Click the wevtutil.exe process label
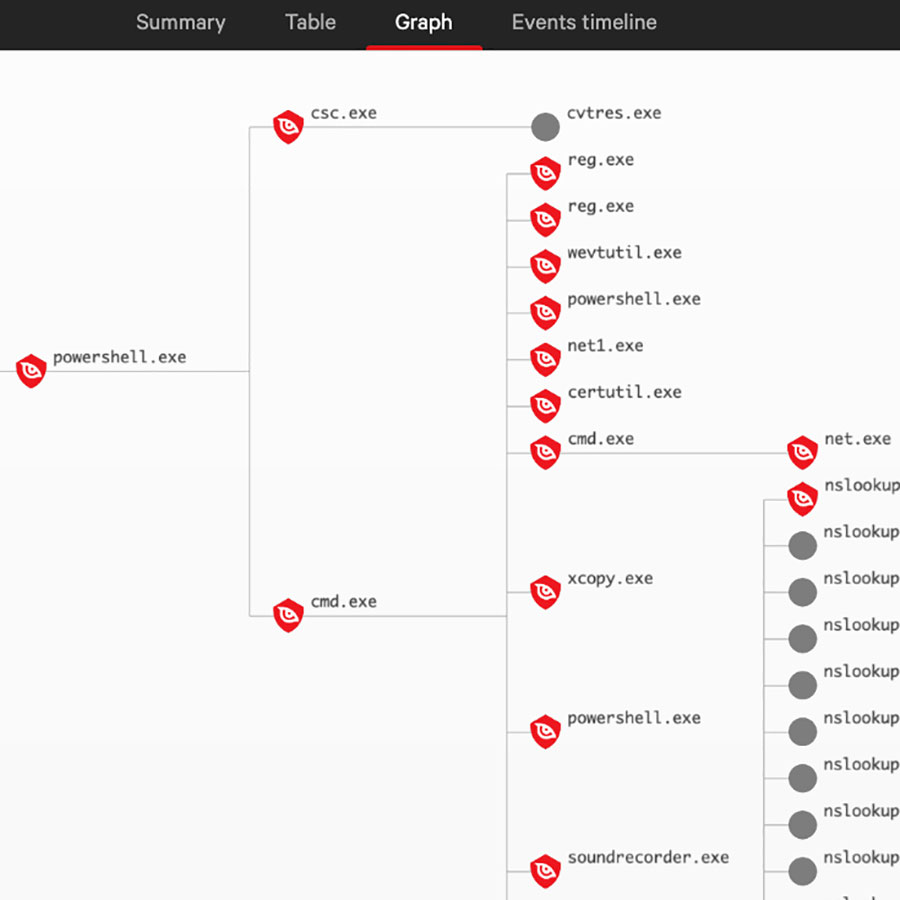Viewport: 900px width, 900px height. click(624, 253)
